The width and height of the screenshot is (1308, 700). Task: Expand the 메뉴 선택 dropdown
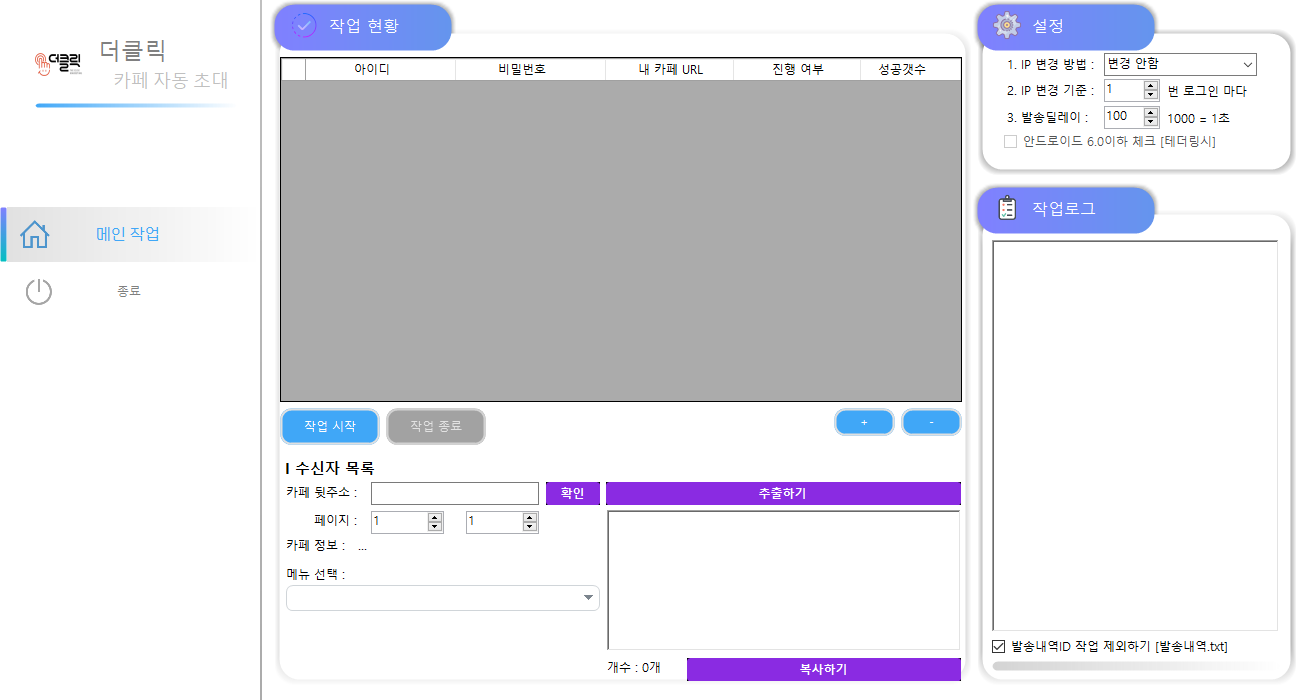[442, 598]
